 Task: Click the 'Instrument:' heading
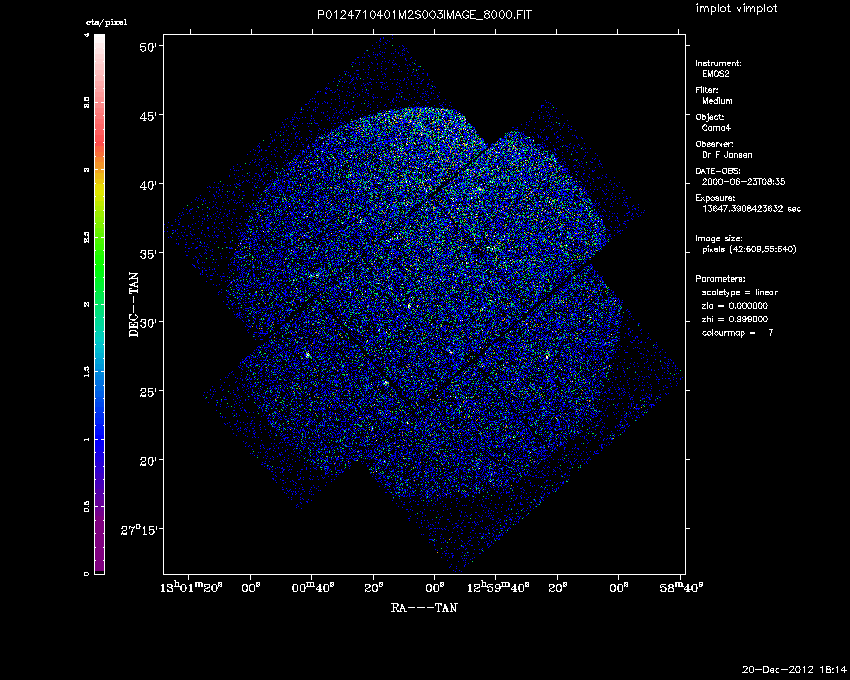click(718, 63)
